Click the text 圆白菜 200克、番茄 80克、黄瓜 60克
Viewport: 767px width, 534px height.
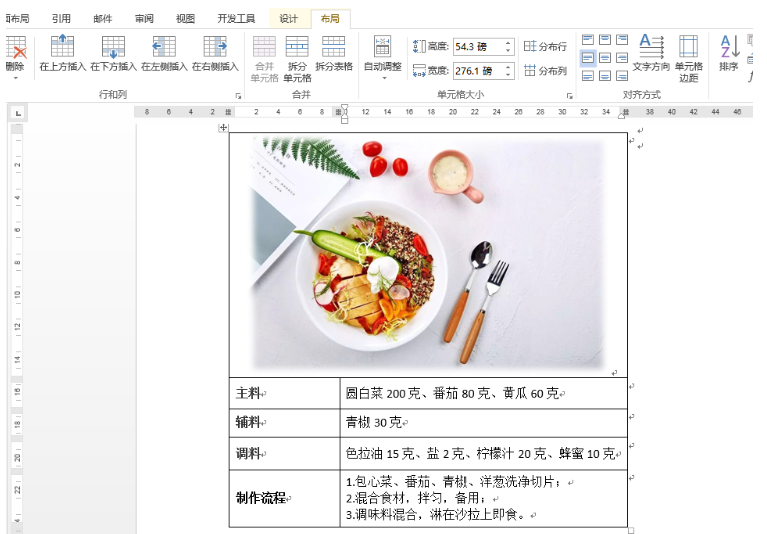coord(452,393)
